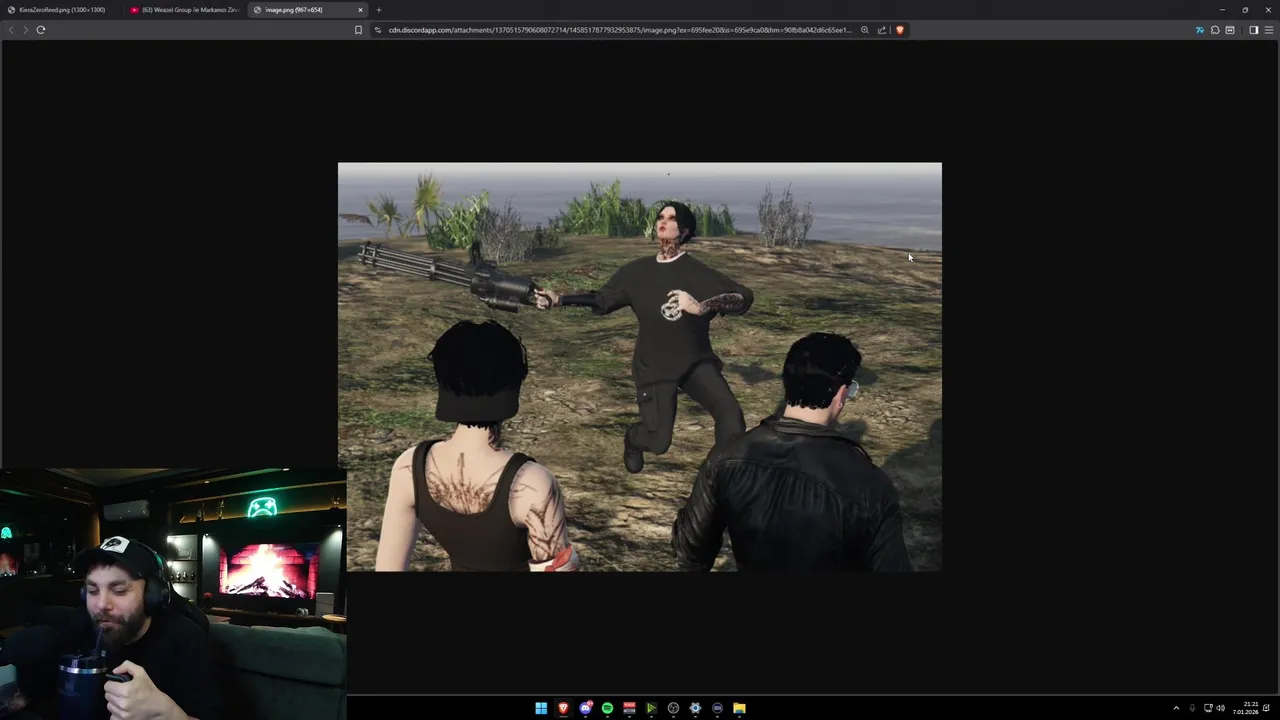Reload the page with the refresh icon
The height and width of the screenshot is (720, 1280).
pyautogui.click(x=41, y=30)
